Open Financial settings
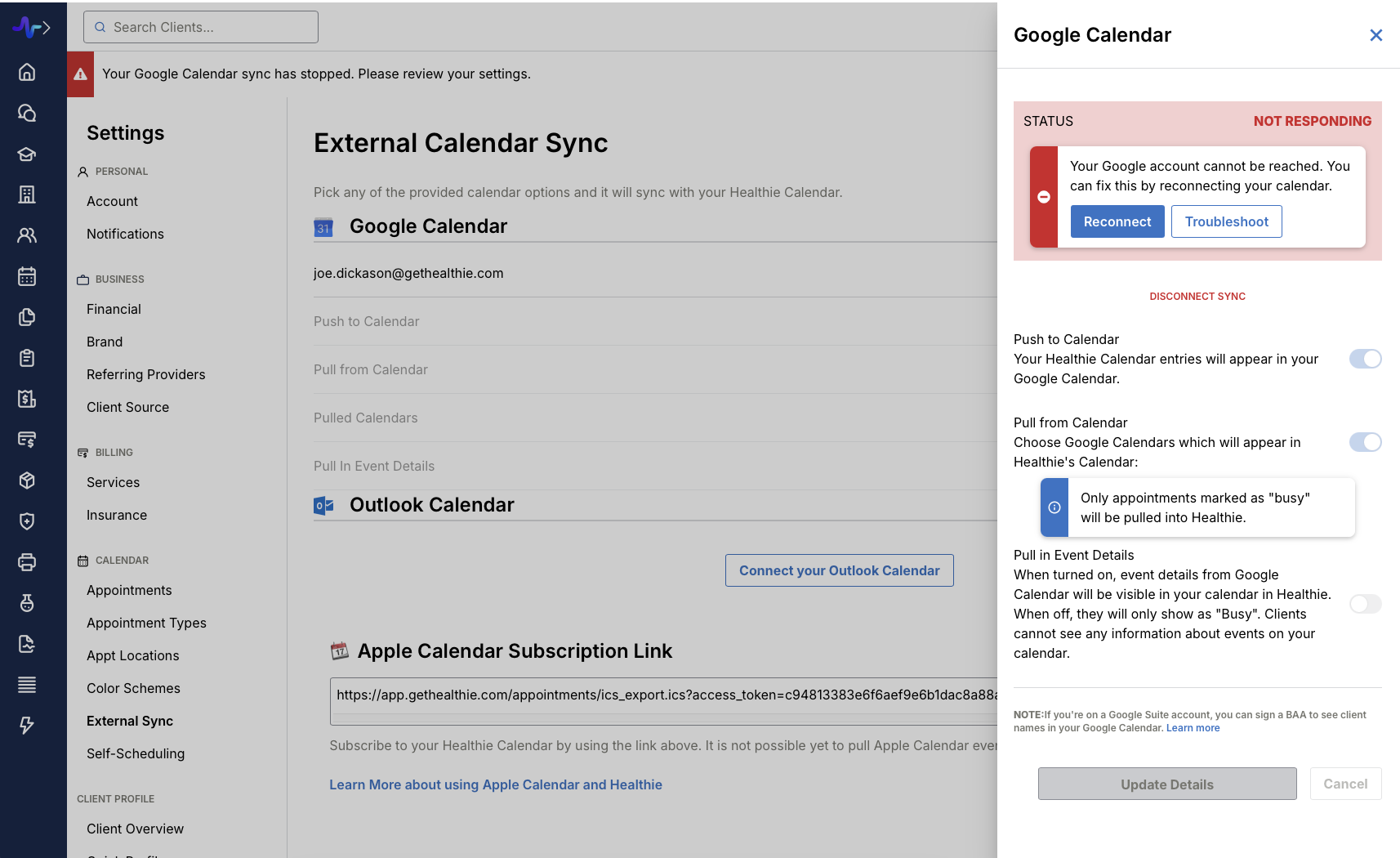This screenshot has width=1400, height=858. coord(114,309)
